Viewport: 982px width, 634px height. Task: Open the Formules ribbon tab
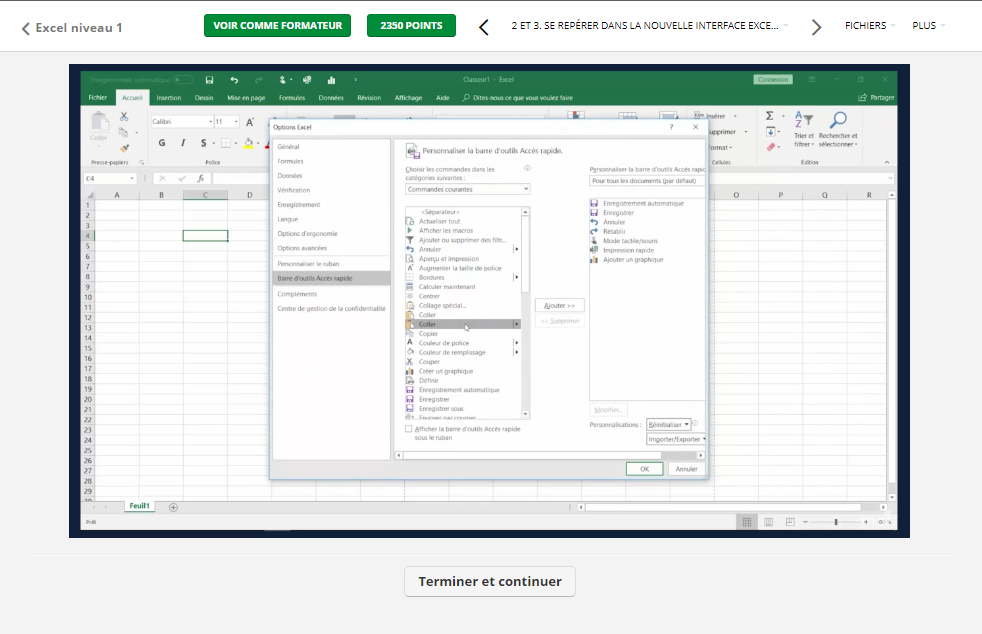click(x=292, y=98)
